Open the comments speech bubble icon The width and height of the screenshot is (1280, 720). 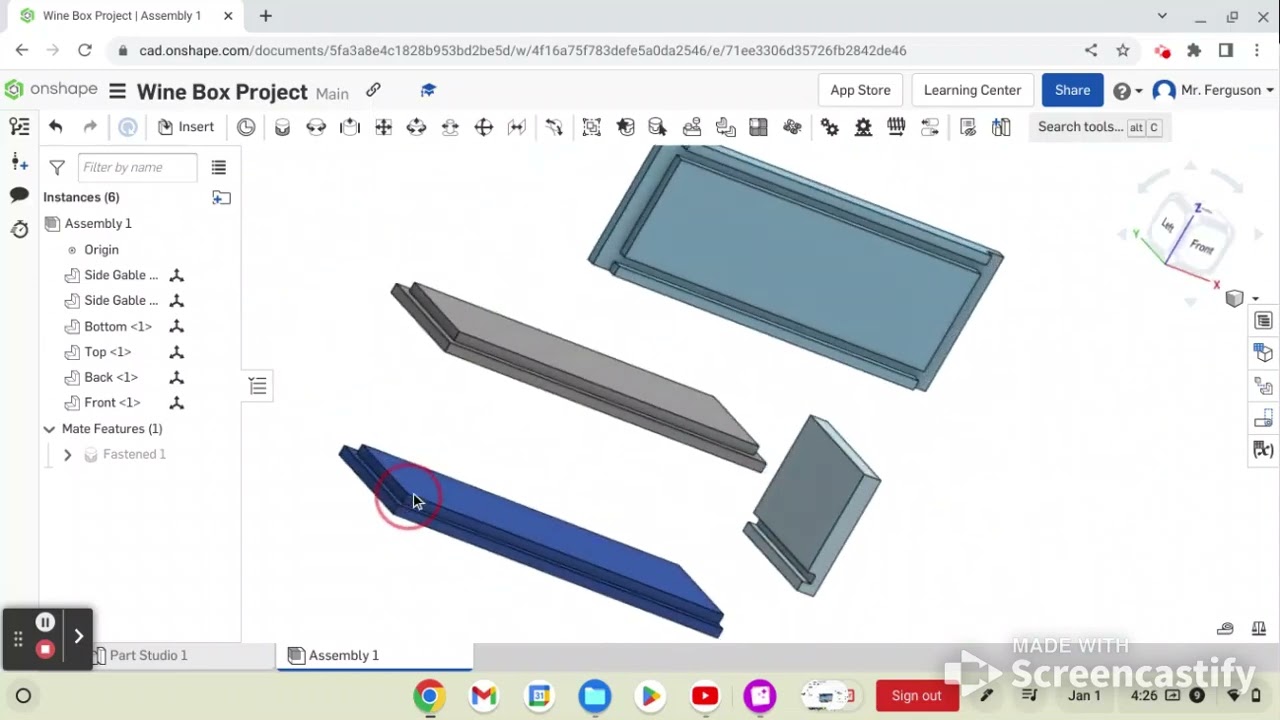click(x=19, y=195)
